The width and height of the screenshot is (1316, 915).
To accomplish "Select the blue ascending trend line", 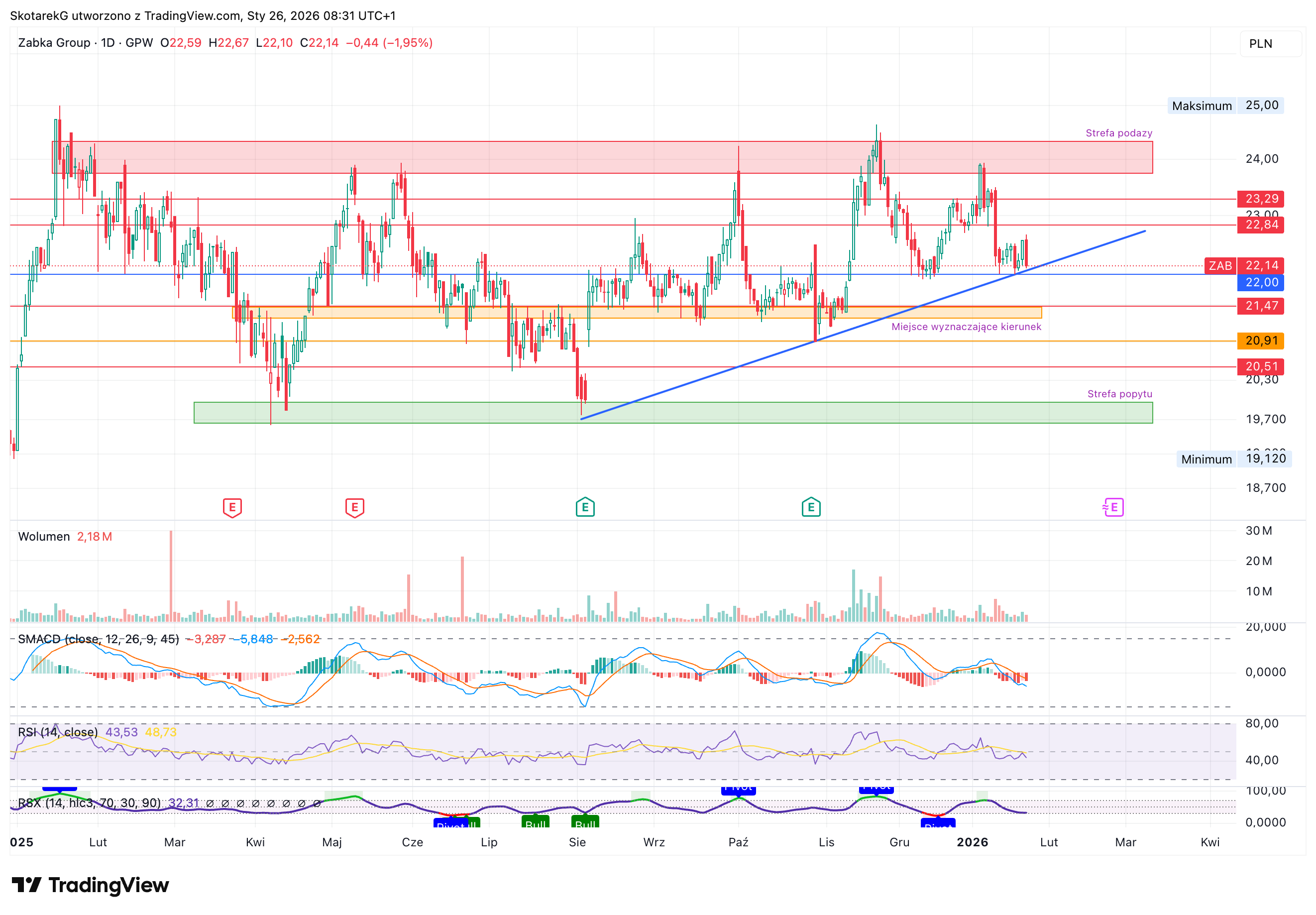I will click(x=863, y=325).
